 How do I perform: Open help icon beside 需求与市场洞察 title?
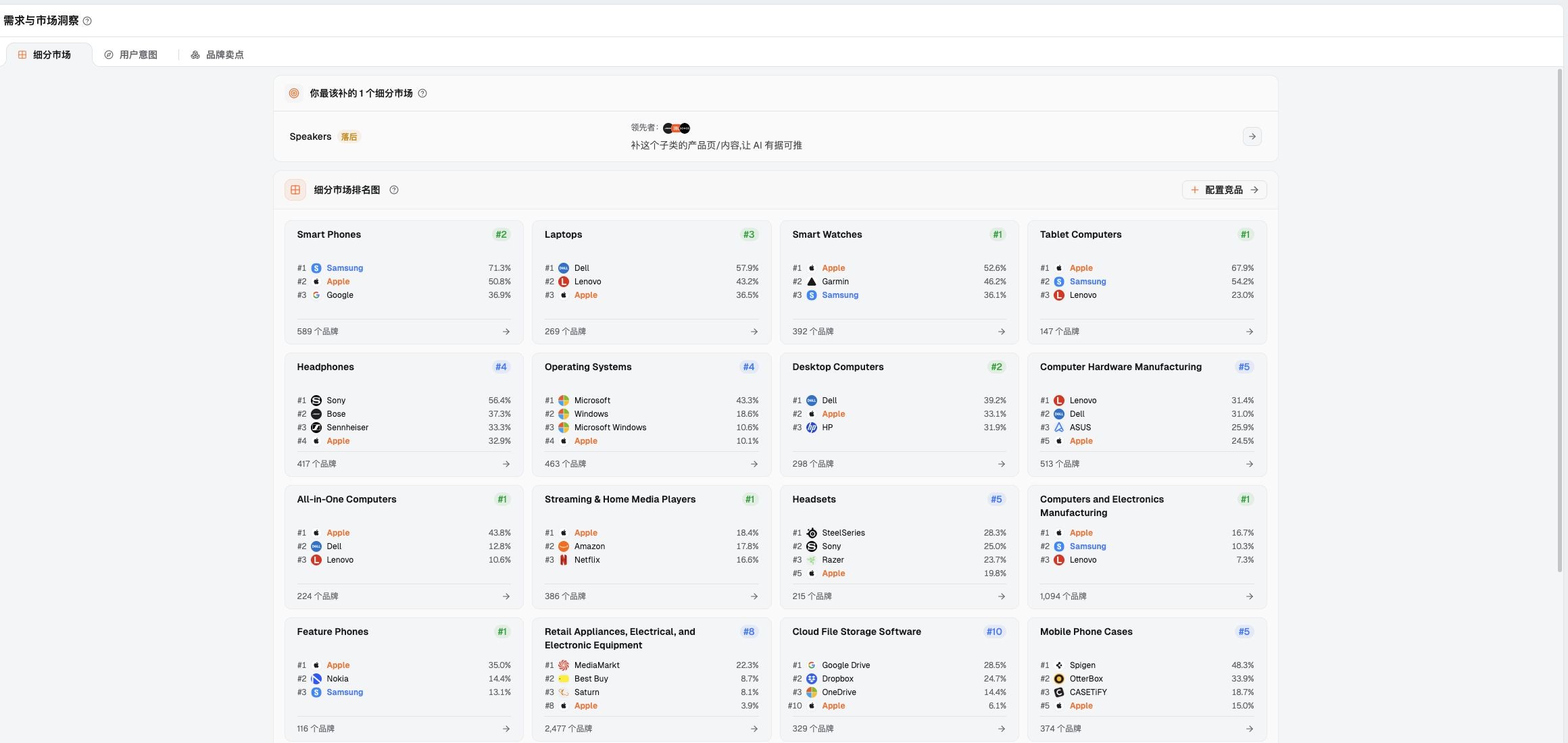pyautogui.click(x=87, y=21)
